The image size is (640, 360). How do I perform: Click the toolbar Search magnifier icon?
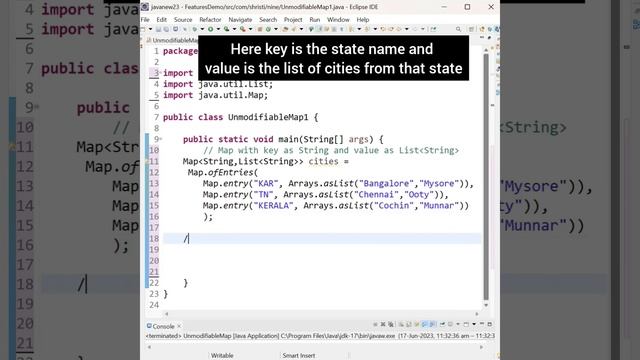458,29
